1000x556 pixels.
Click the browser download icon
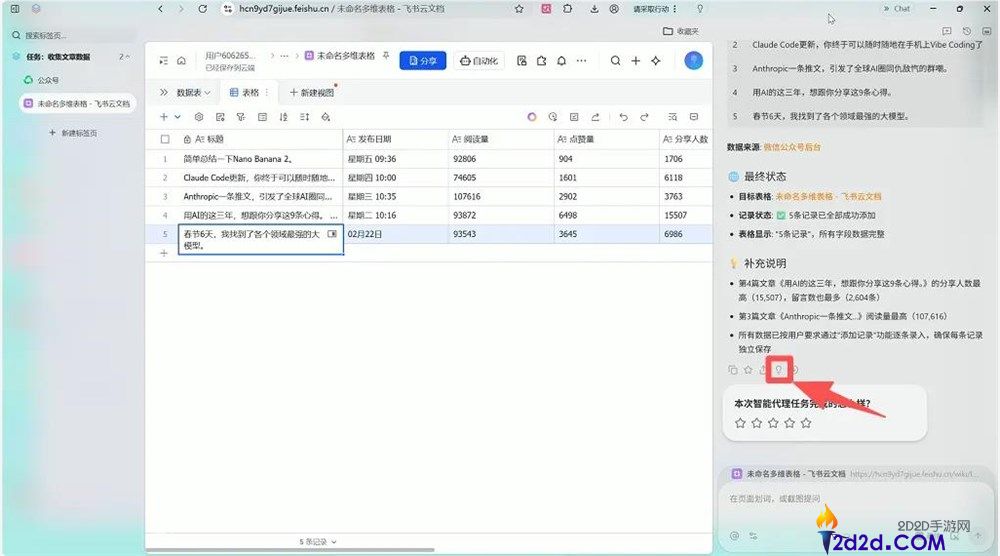coord(594,9)
